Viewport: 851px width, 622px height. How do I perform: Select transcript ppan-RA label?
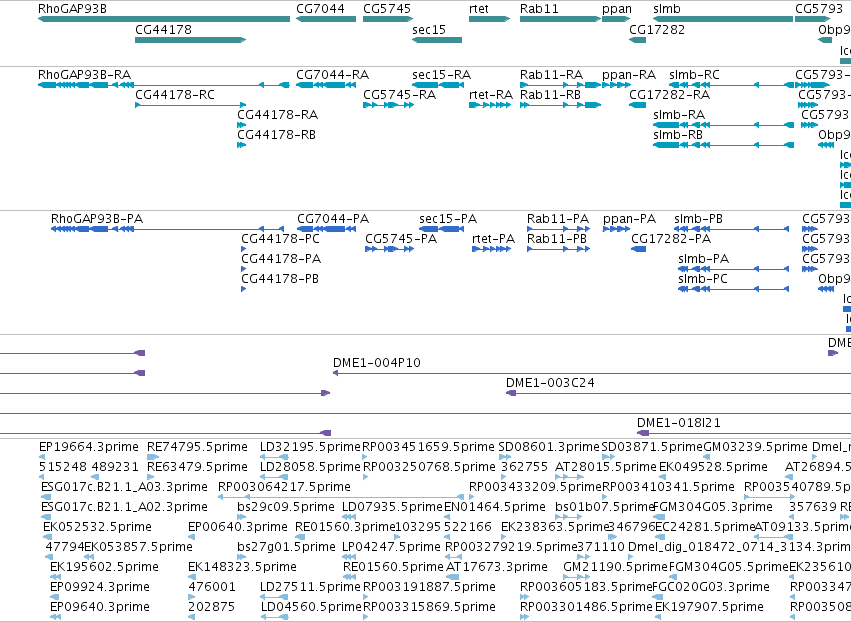tap(629, 74)
